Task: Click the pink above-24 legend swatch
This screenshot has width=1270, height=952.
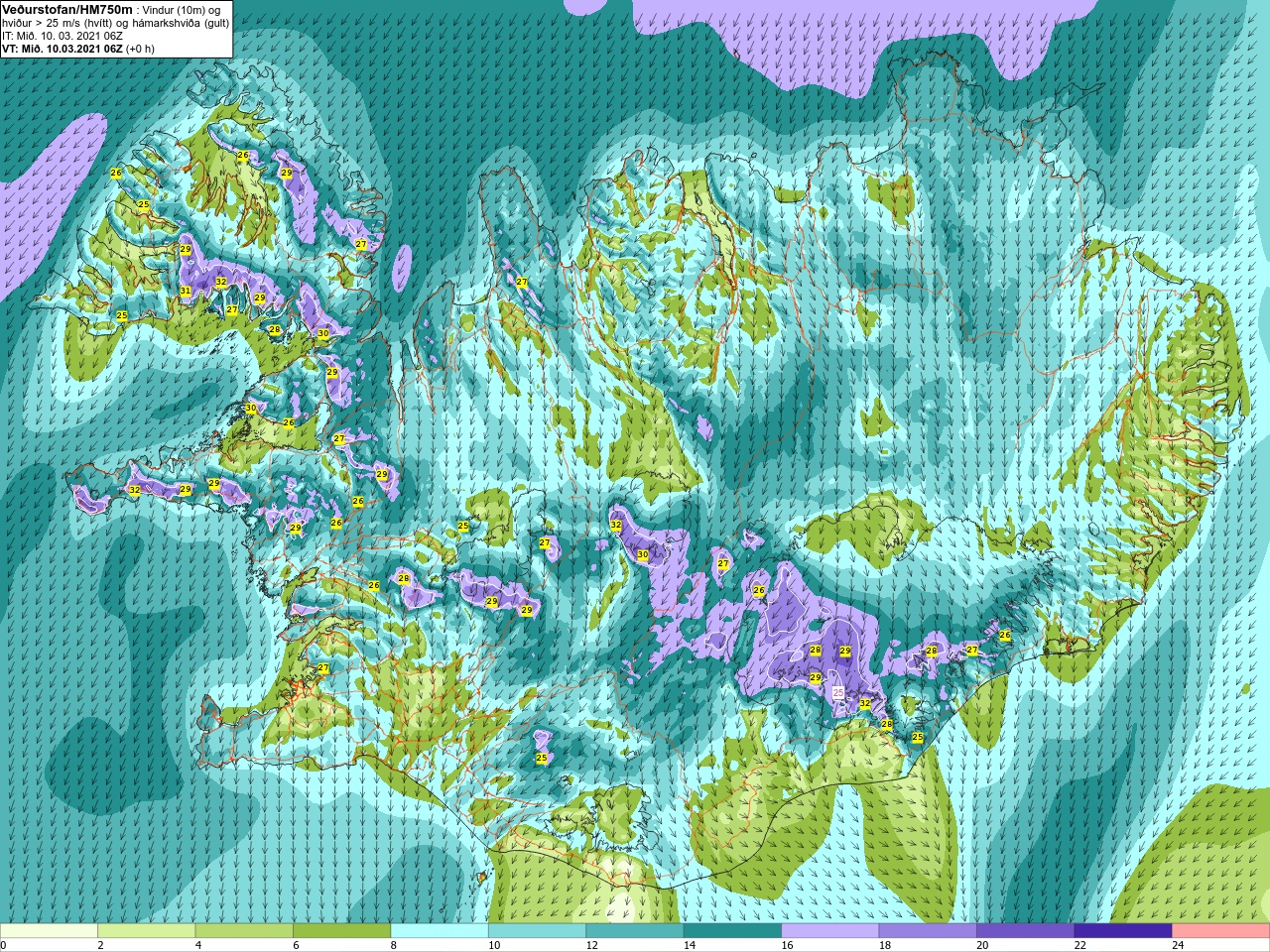Action: [1221, 931]
